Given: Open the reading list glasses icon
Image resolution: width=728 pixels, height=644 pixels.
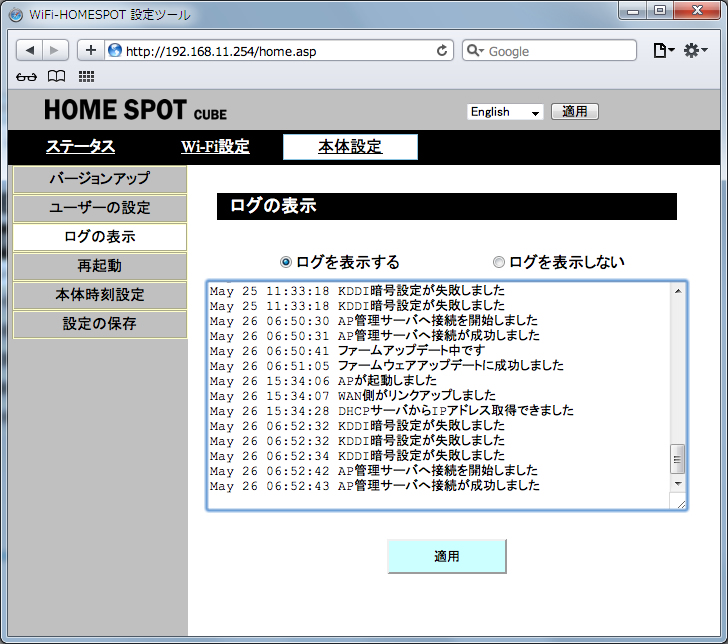Looking at the screenshot, I should click(26, 77).
